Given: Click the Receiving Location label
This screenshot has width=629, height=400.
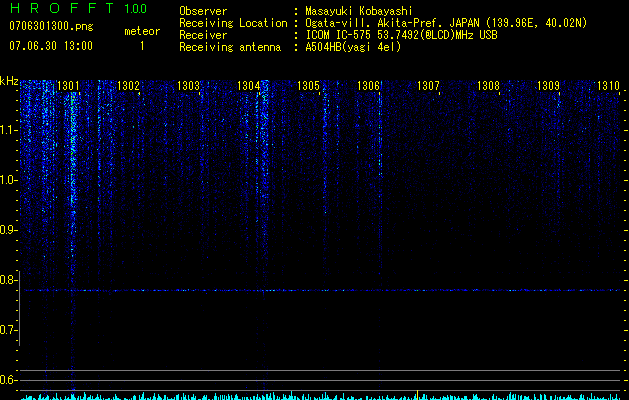Looking at the screenshot, I should click(233, 23).
